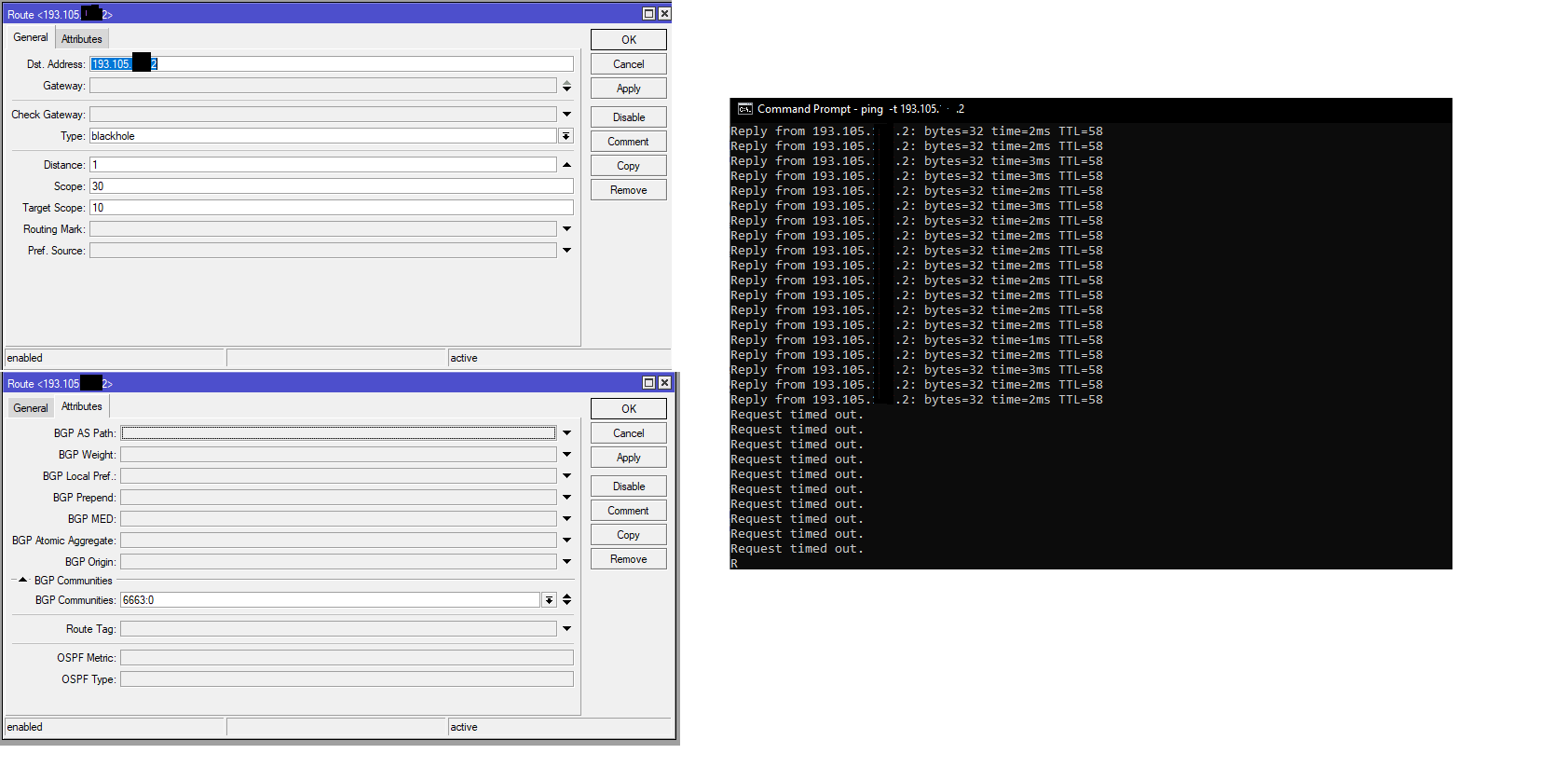Open the Type blackhole dropdown list
This screenshot has width=1568, height=781.
[566, 136]
